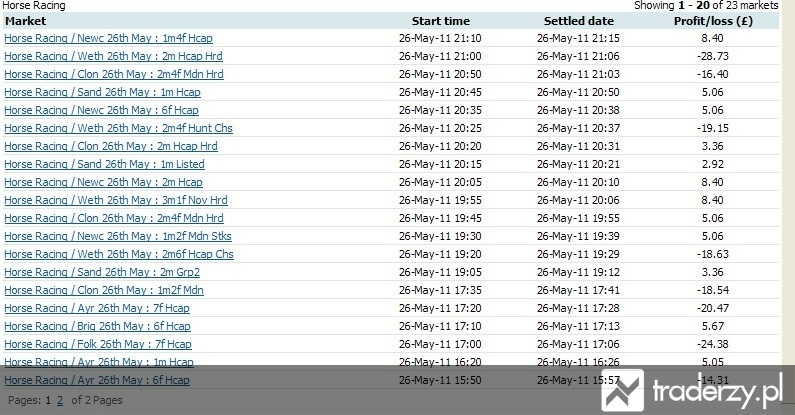Open Sand 26th May 2m Grp2 market
Image resolution: width=795 pixels, height=415 pixels.
point(102,272)
